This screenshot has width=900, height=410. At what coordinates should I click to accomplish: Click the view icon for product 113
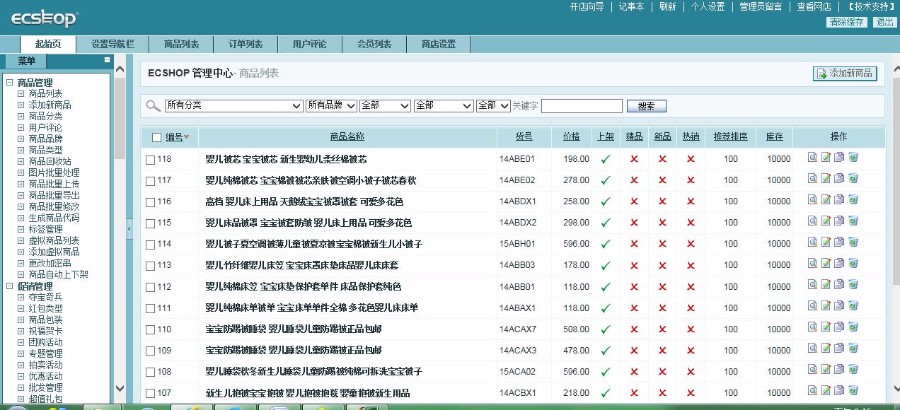click(x=812, y=264)
